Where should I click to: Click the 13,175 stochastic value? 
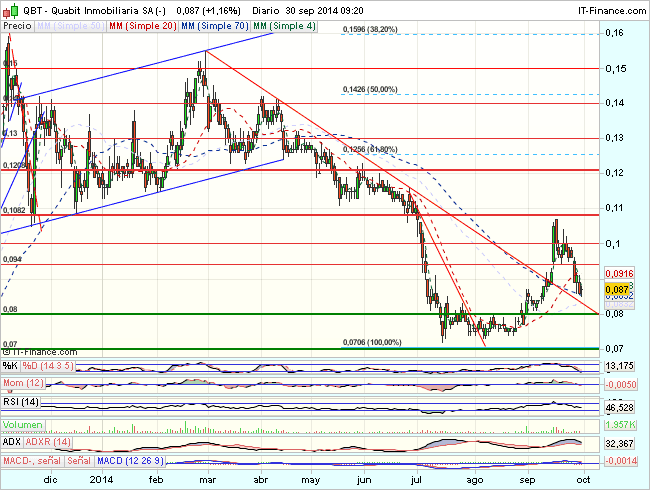619,366
